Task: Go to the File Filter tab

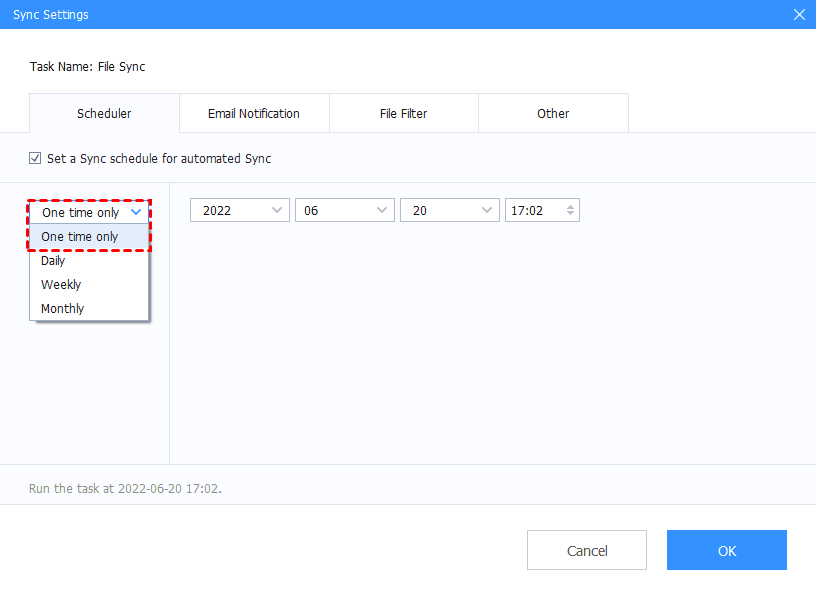Action: (x=403, y=113)
